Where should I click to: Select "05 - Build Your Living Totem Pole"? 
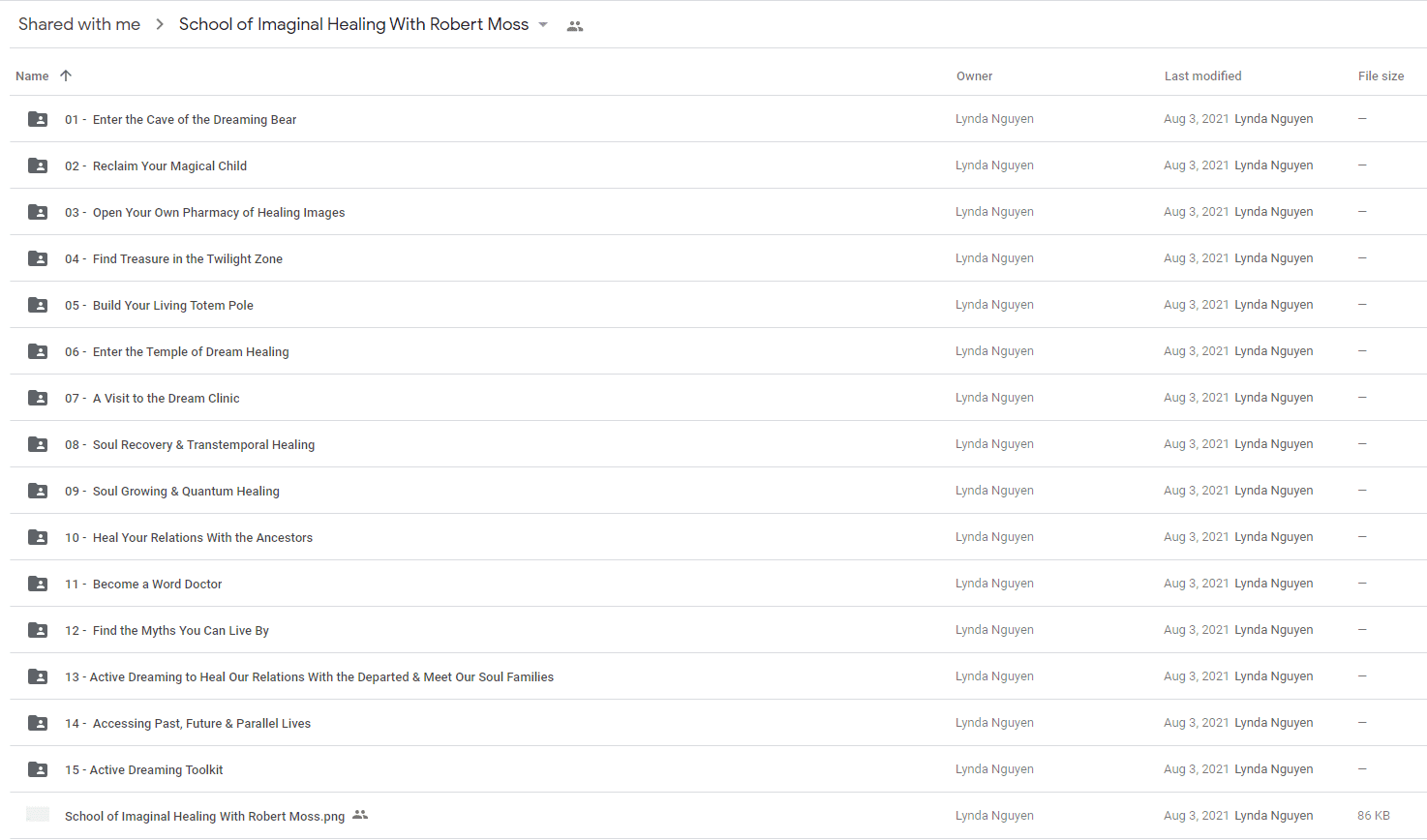click(160, 305)
